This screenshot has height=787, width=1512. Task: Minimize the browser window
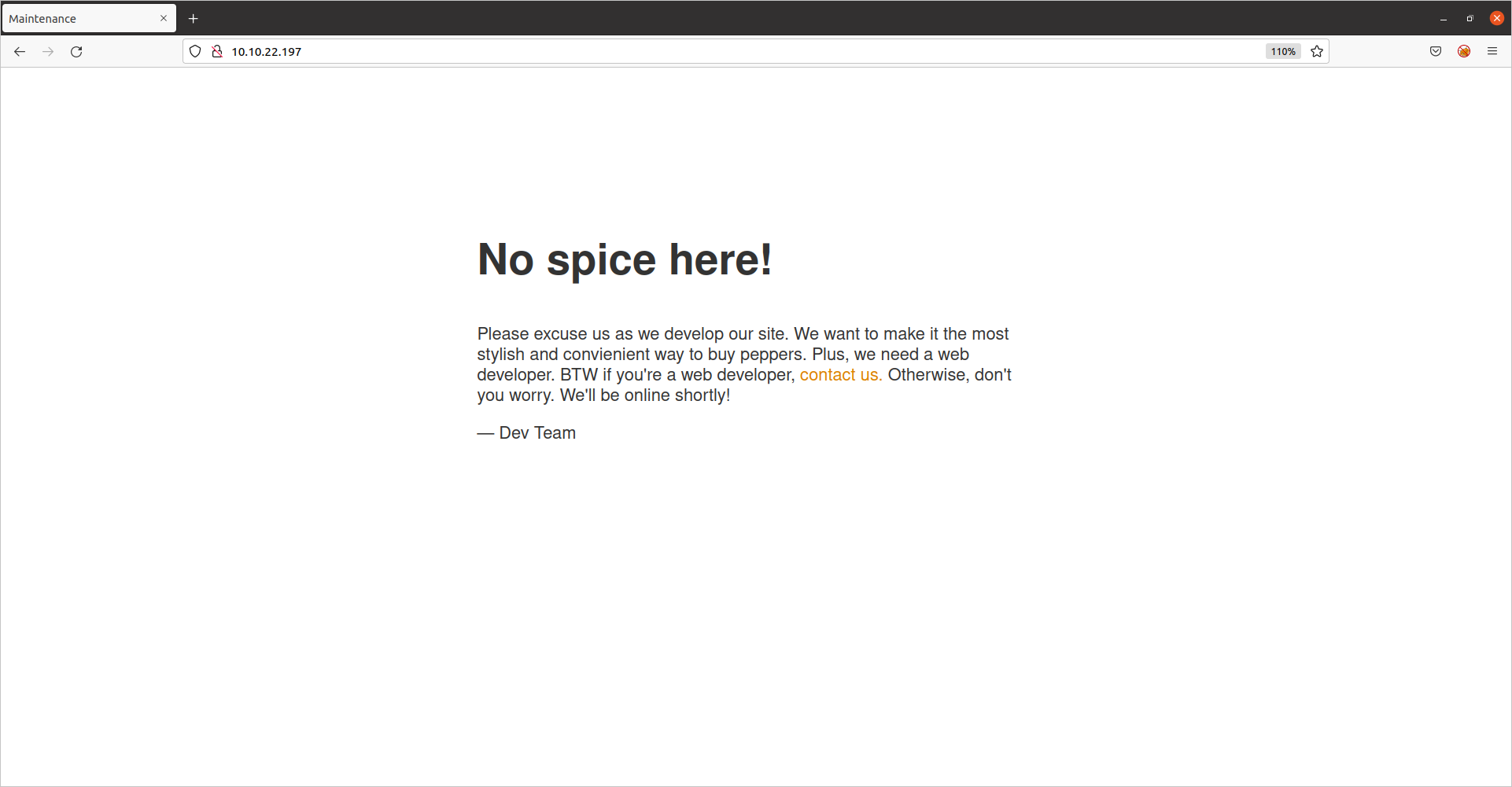1444,19
